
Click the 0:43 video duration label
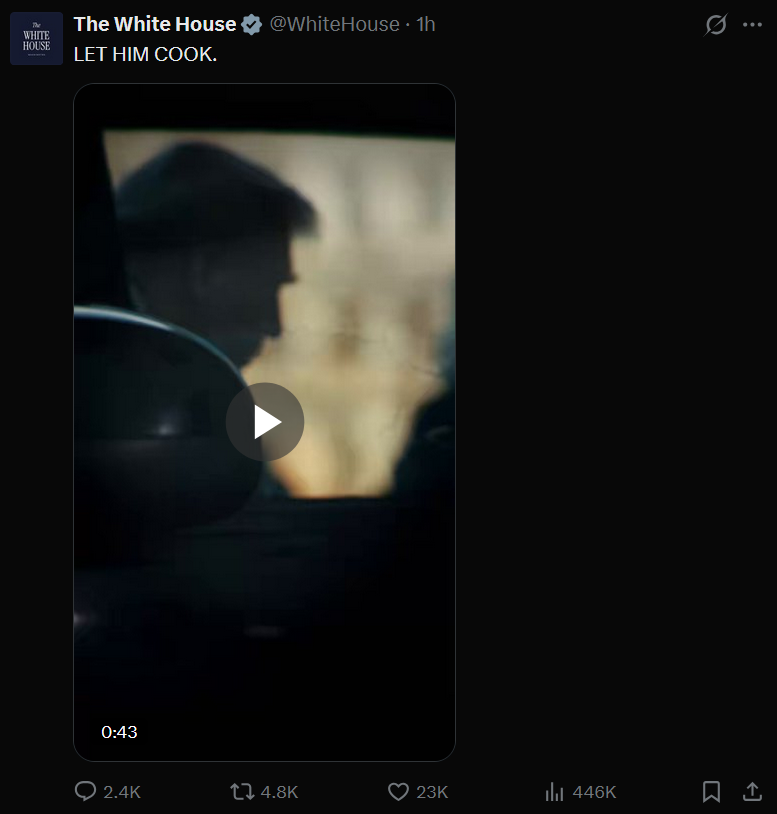[119, 732]
